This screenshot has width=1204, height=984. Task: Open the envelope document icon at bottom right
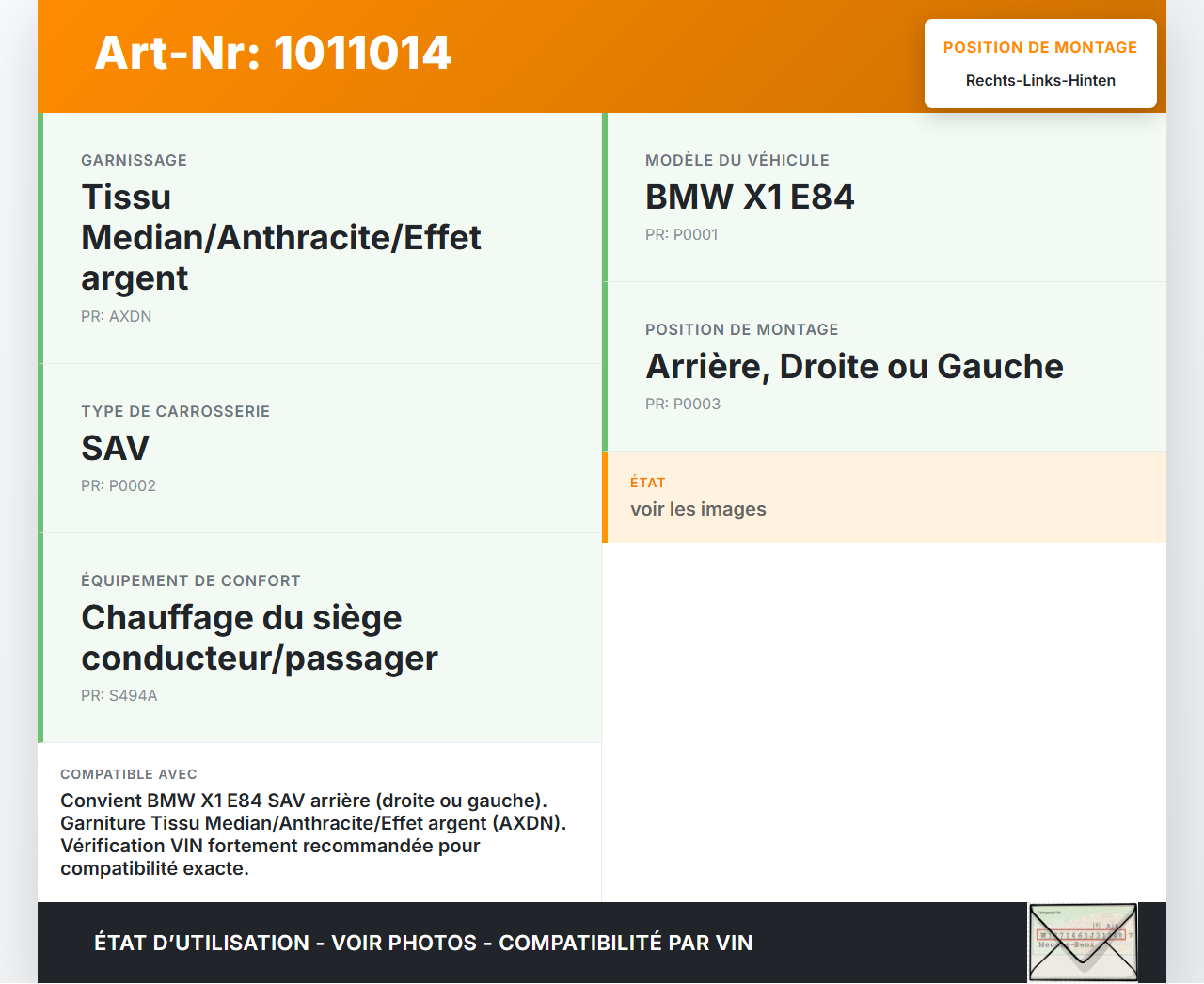[1082, 942]
